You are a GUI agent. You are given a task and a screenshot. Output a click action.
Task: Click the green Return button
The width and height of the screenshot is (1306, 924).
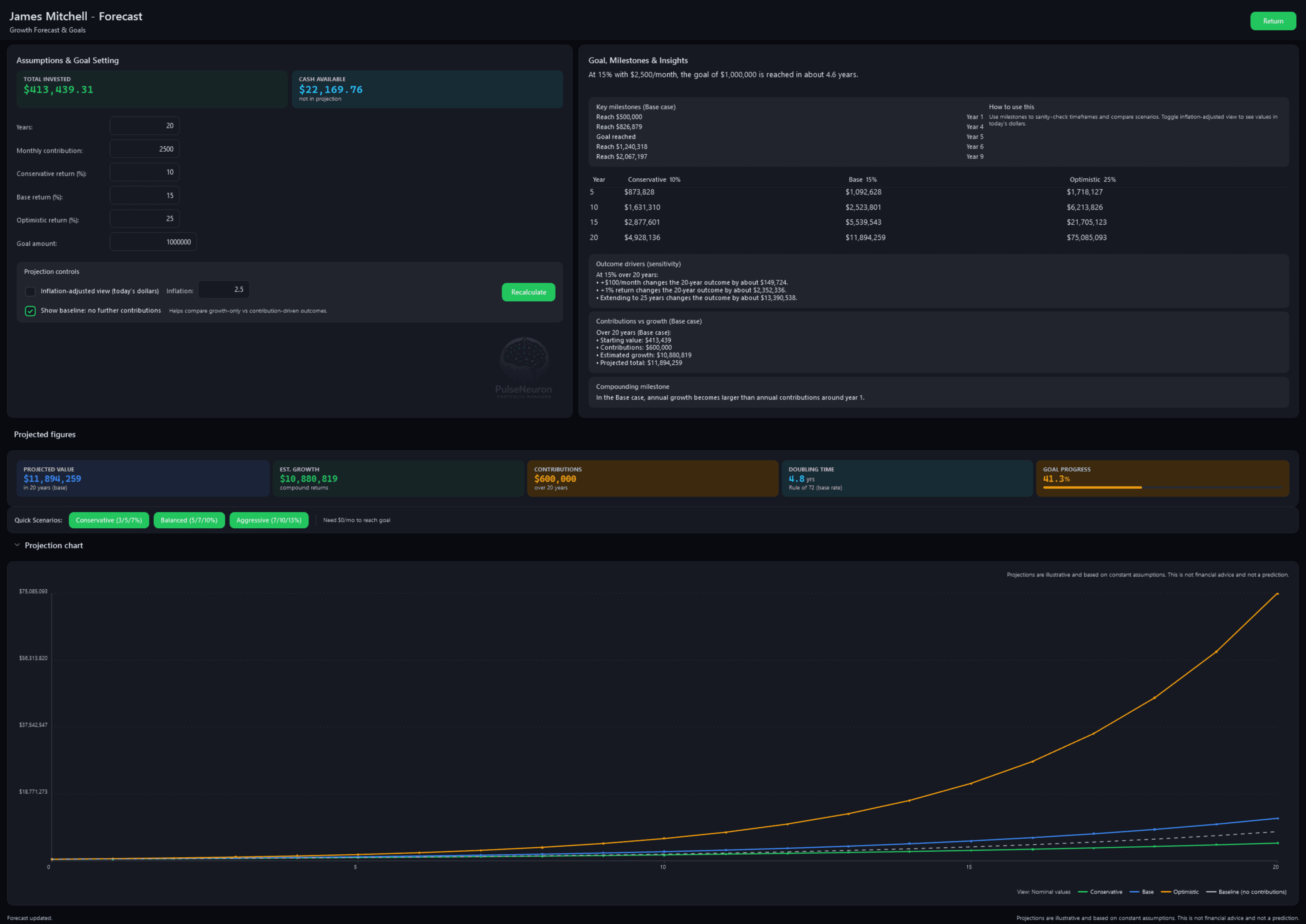[x=1272, y=21]
